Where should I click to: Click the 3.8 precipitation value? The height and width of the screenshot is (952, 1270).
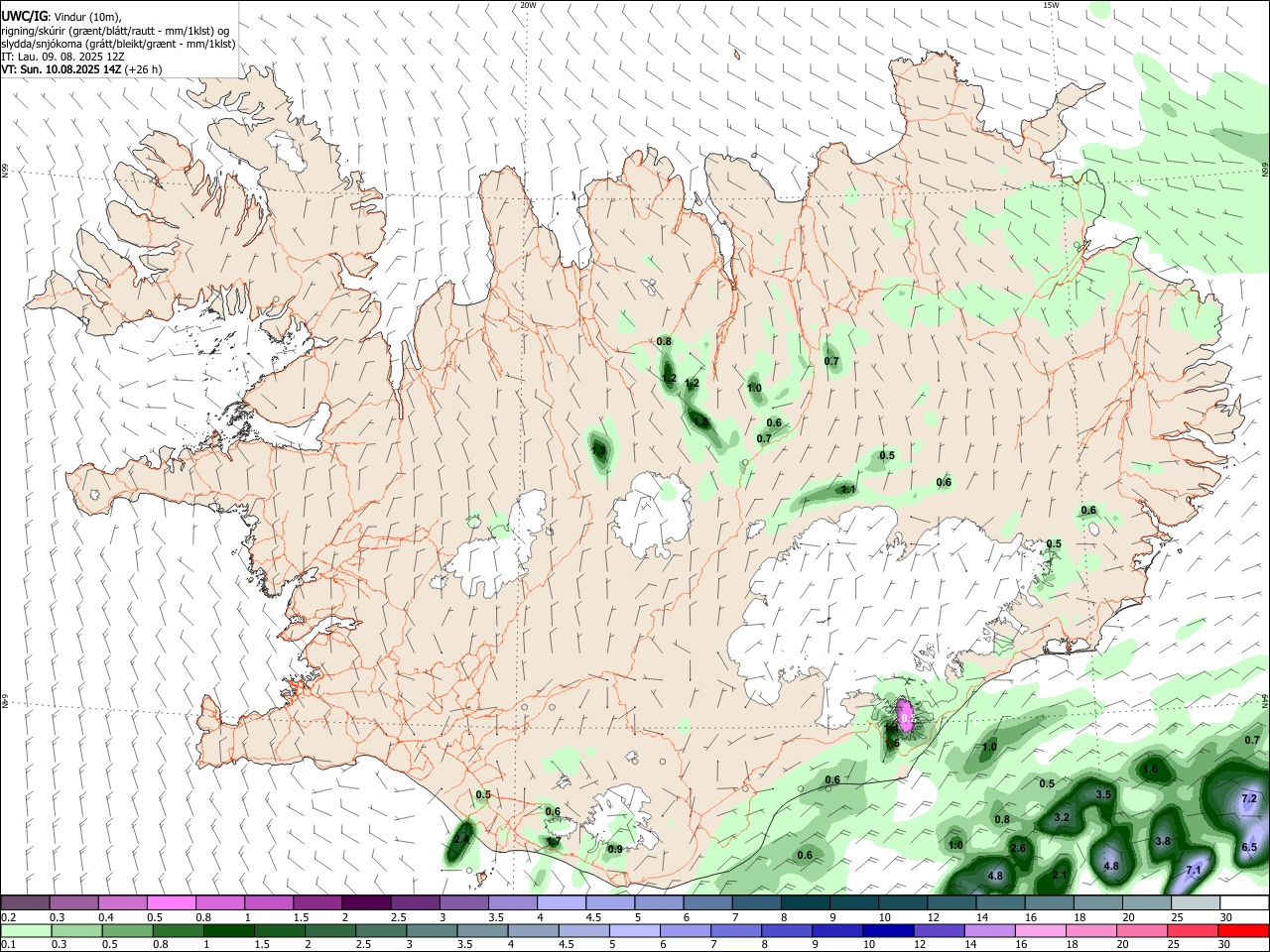pos(1163,842)
